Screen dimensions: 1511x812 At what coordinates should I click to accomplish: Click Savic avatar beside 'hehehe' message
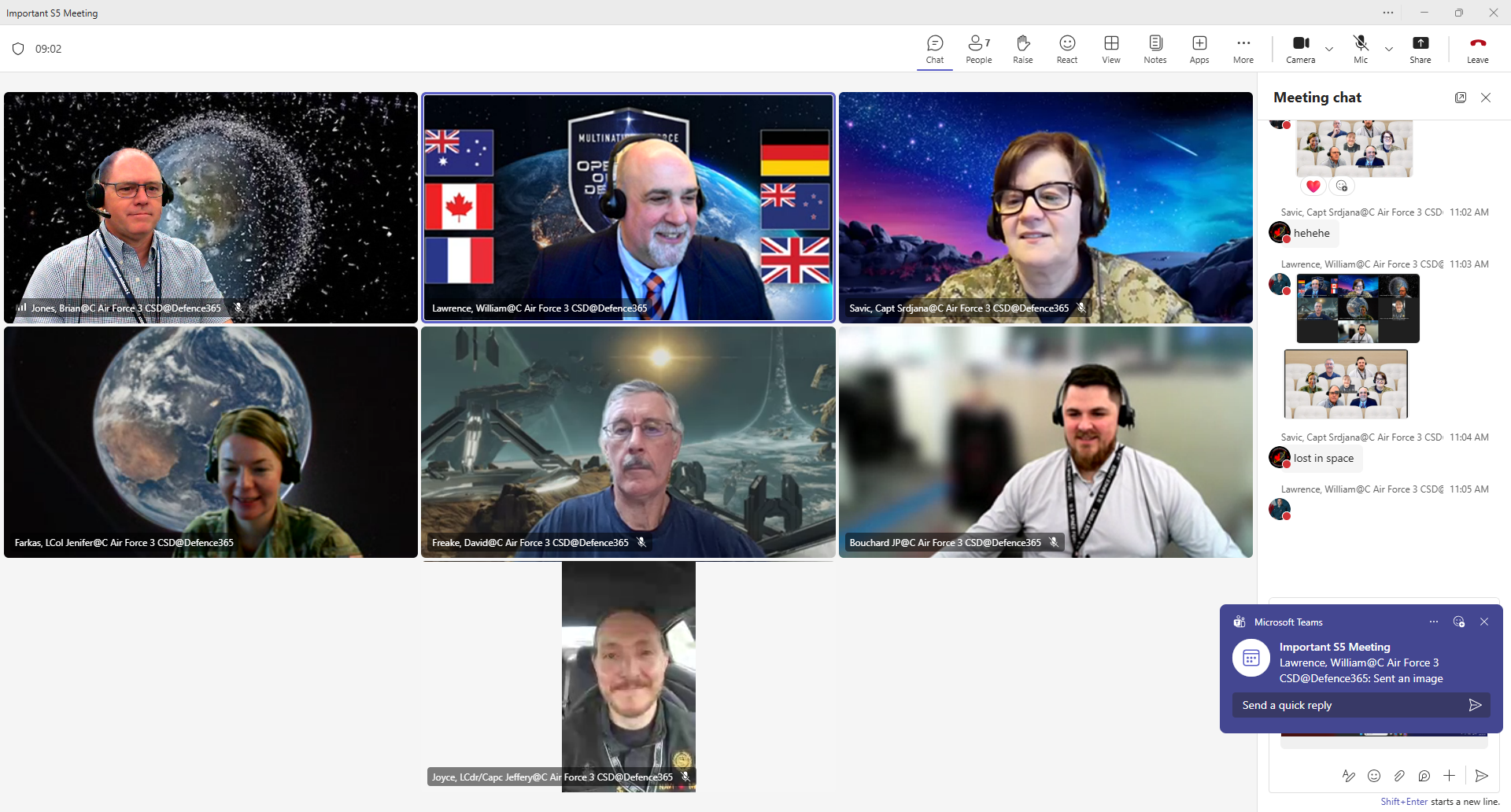[x=1280, y=233]
